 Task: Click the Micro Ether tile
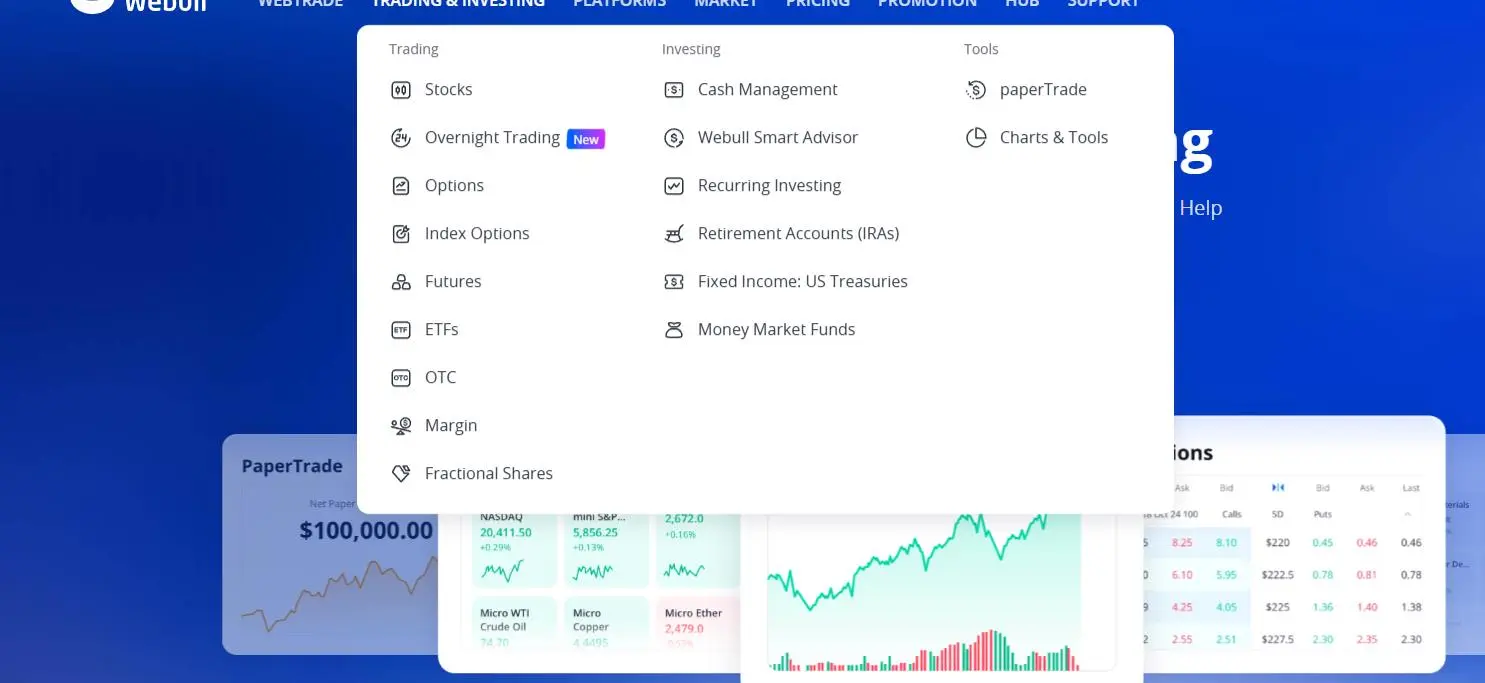coord(697,623)
